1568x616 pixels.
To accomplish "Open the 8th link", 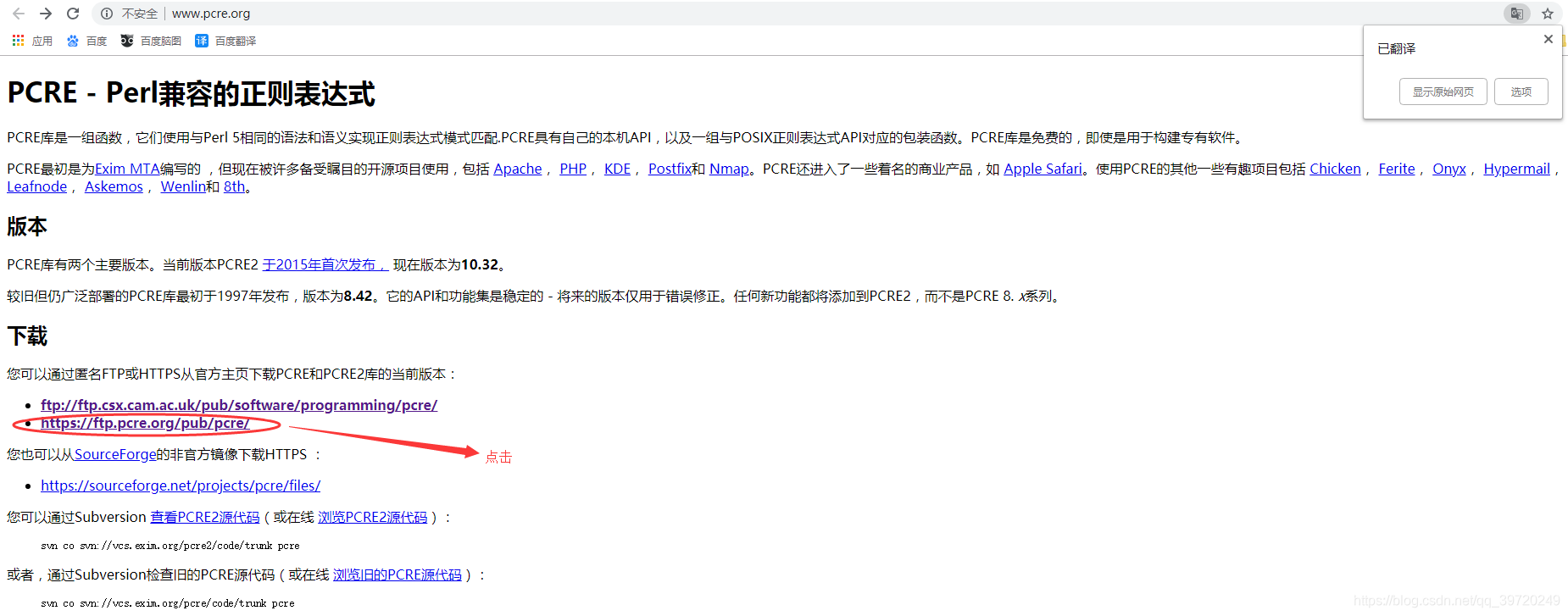I will coord(234,186).
